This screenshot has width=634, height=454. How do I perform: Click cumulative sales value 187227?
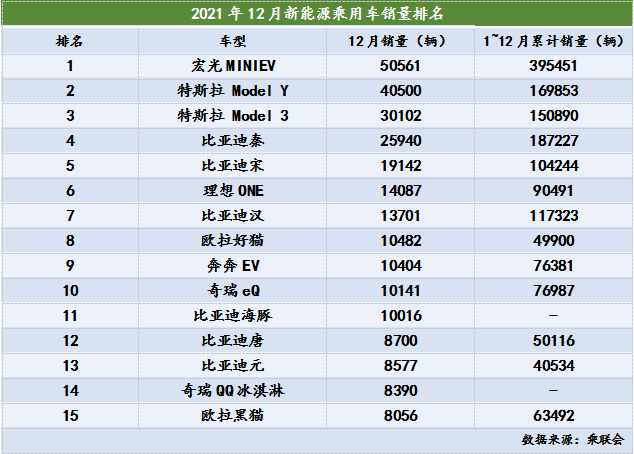(x=554, y=141)
